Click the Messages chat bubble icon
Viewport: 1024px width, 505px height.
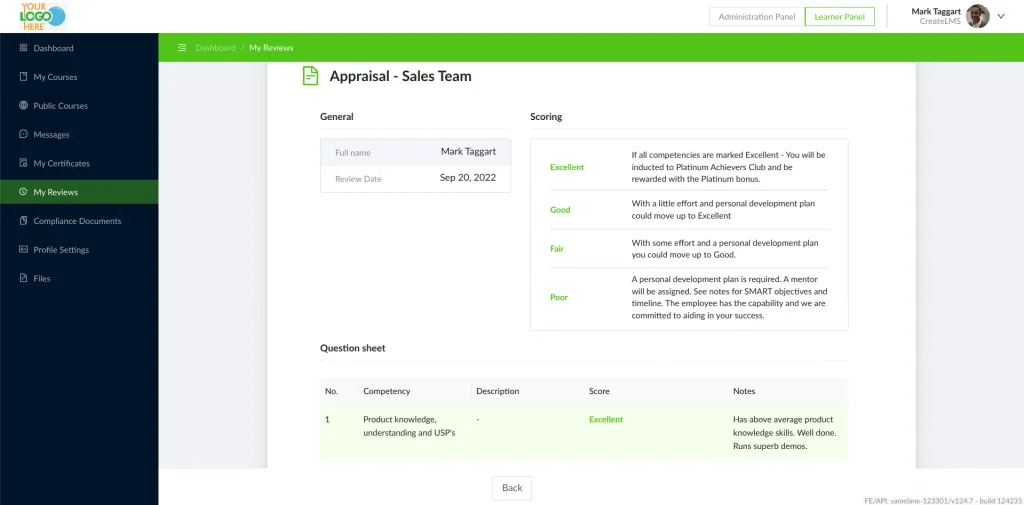pos(24,134)
